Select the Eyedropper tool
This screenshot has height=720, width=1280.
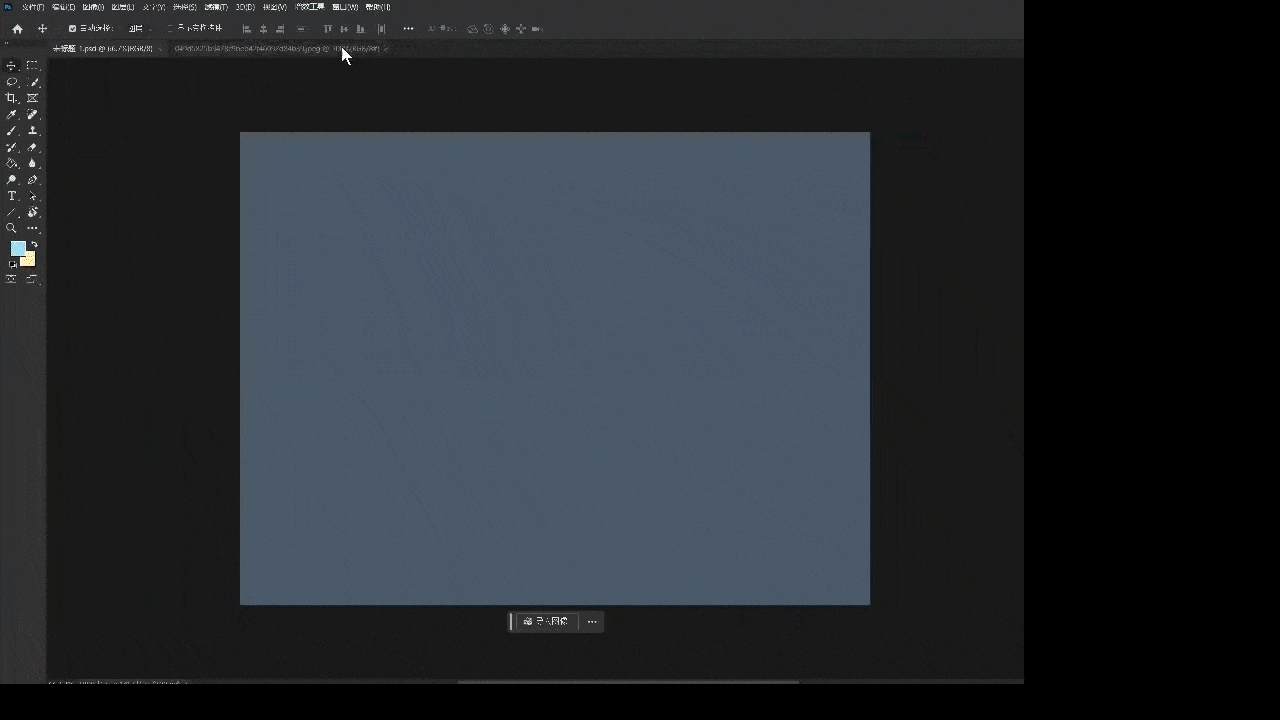[12, 115]
